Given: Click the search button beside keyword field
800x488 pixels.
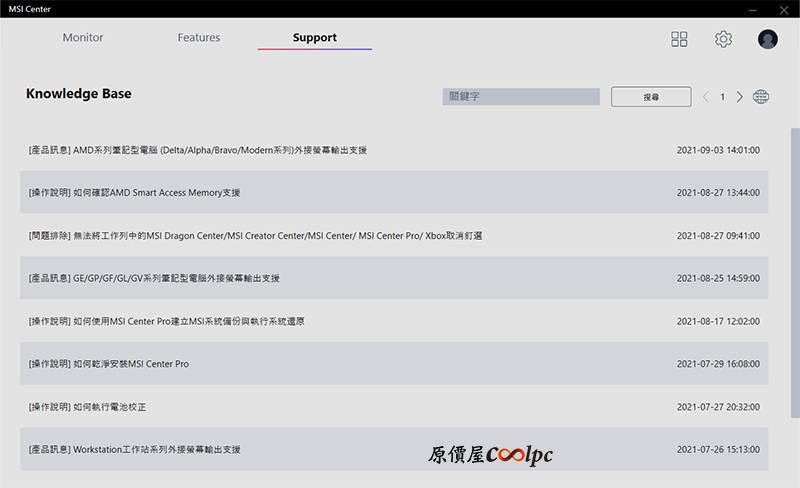Looking at the screenshot, I should (x=651, y=96).
